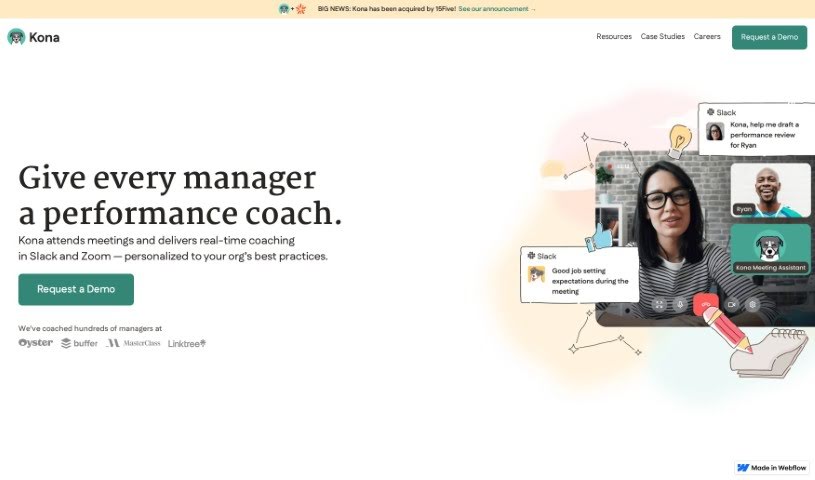Screen dimensions: 815x480
Task: Click the 'Kona attends meetings' subheading text
Action: (x=173, y=248)
